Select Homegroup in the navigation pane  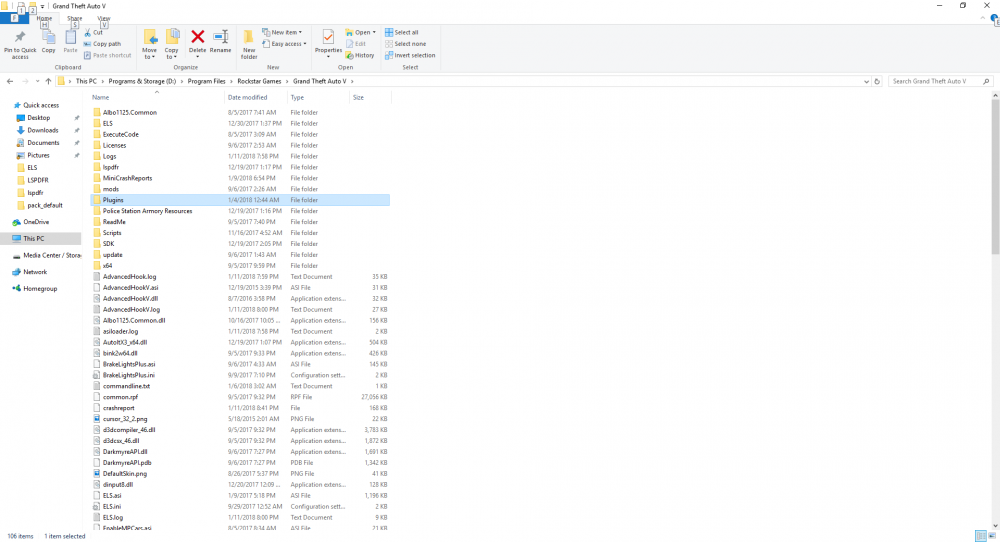pyautogui.click(x=40, y=289)
